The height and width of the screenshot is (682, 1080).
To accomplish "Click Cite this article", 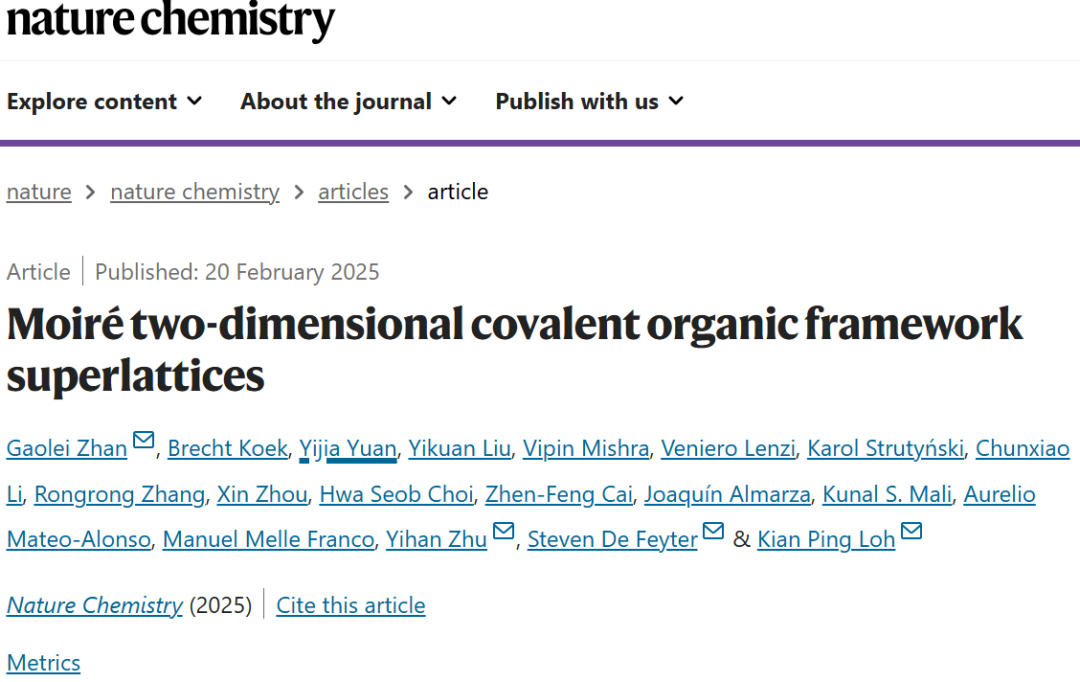I will coord(351,606).
